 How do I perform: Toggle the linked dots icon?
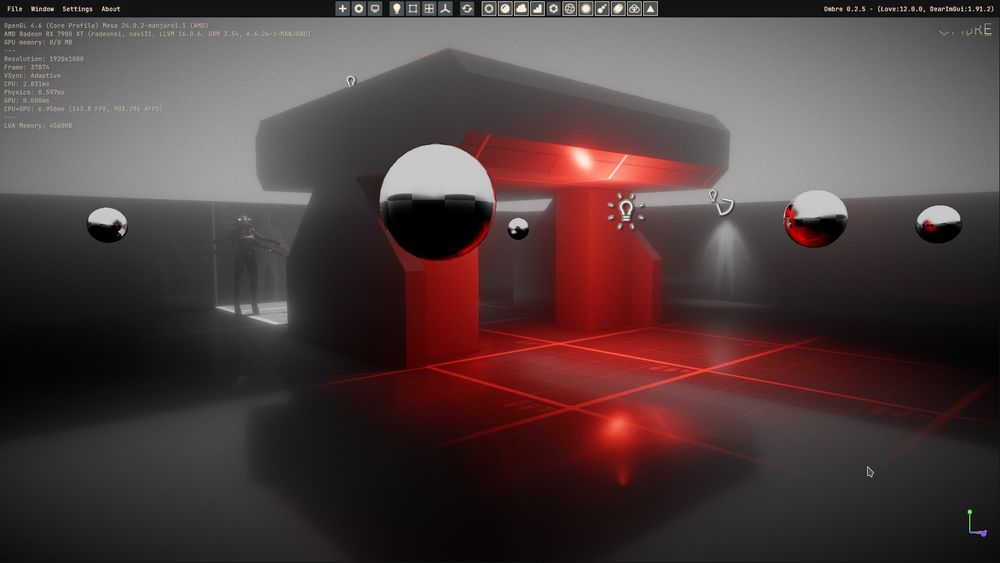(602, 8)
